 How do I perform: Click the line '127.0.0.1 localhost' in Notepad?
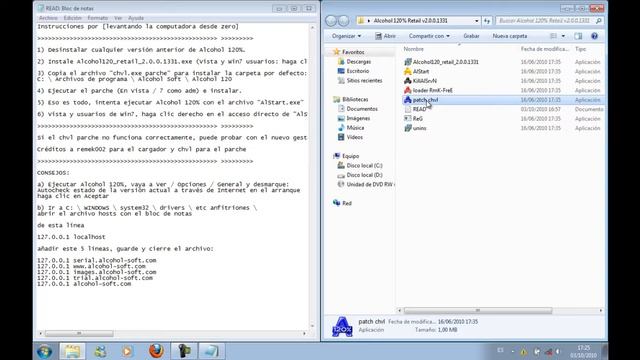[x=71, y=237]
